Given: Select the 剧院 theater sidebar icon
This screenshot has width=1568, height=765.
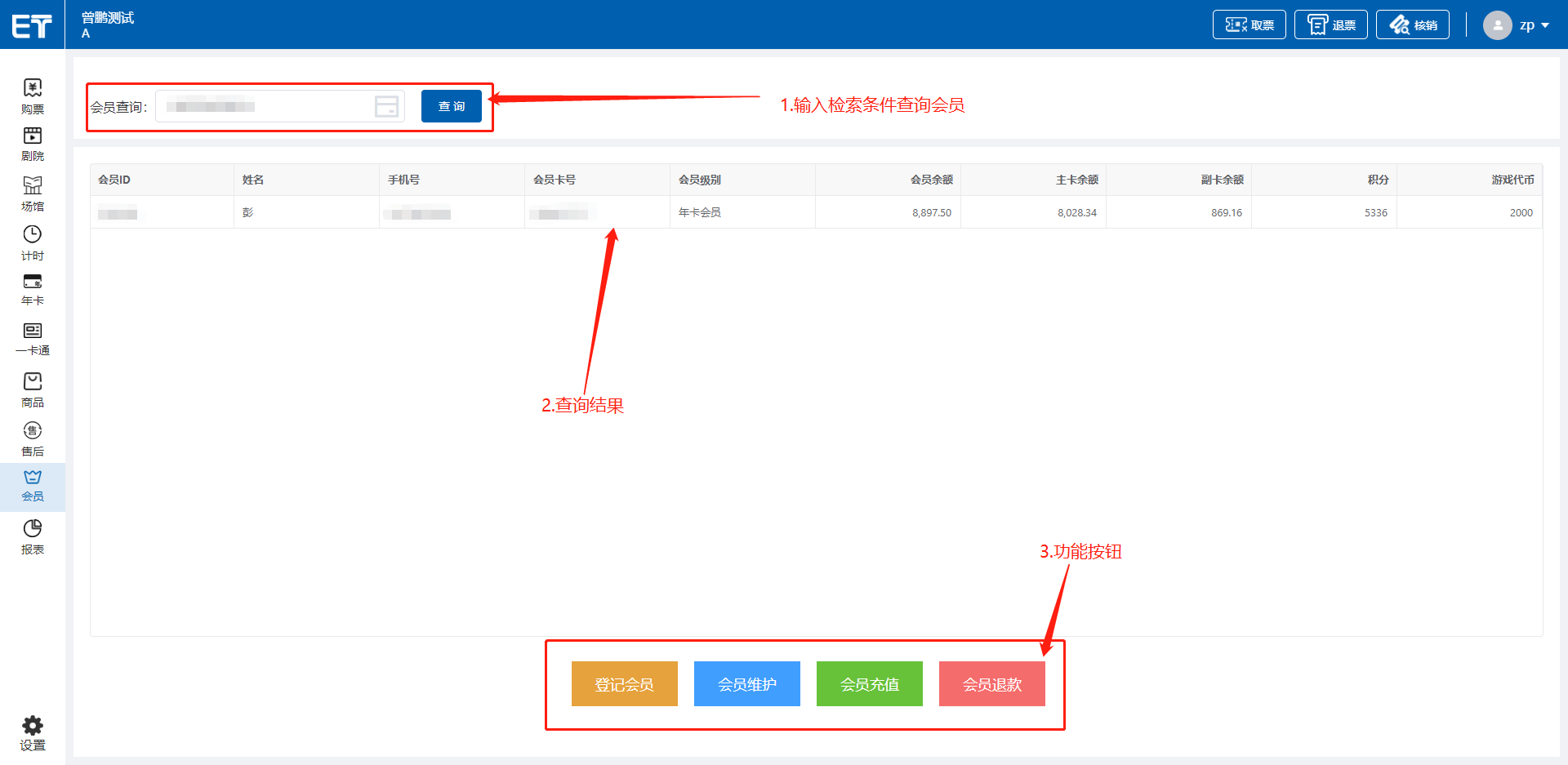Looking at the screenshot, I should pos(33,136).
